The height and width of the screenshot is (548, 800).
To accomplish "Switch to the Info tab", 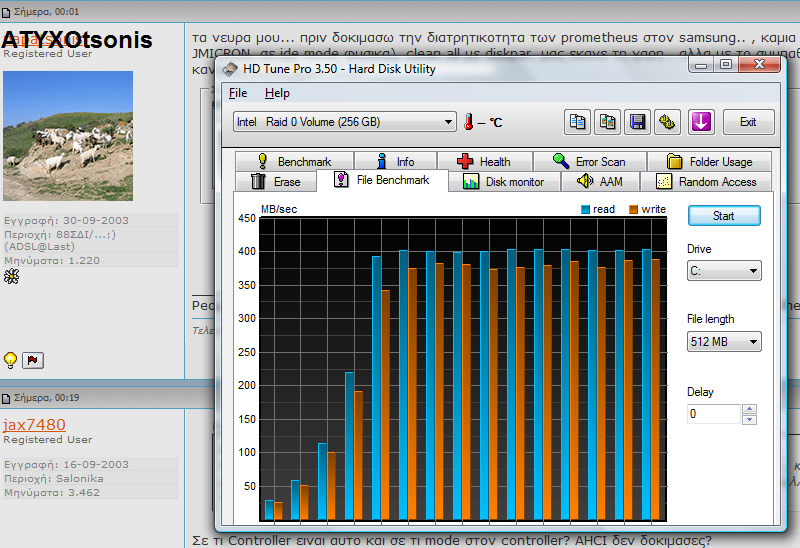I will click(x=395, y=161).
